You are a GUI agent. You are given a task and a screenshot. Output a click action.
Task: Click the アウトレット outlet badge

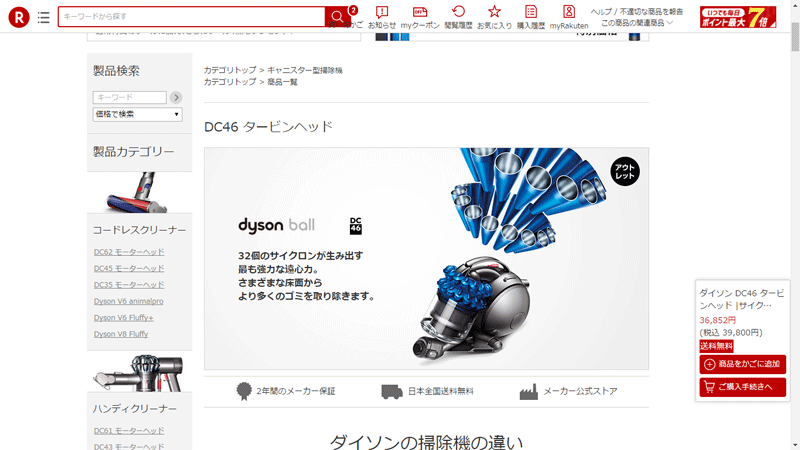624,172
